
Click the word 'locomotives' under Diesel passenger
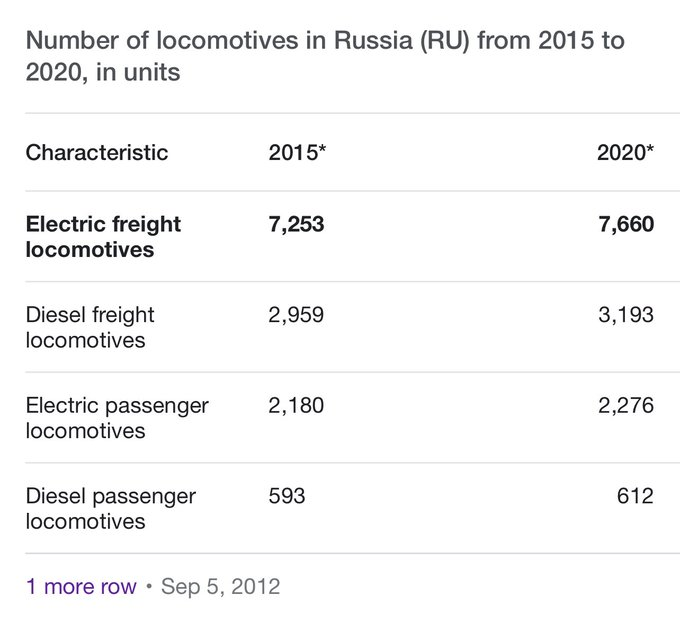point(85,522)
